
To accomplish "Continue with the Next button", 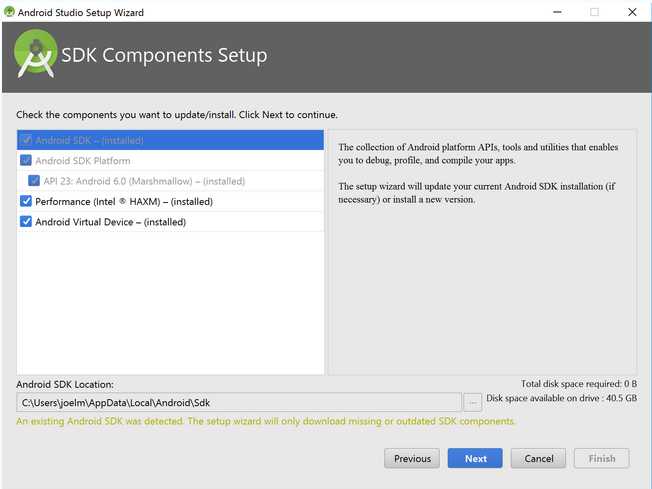I will [x=475, y=459].
